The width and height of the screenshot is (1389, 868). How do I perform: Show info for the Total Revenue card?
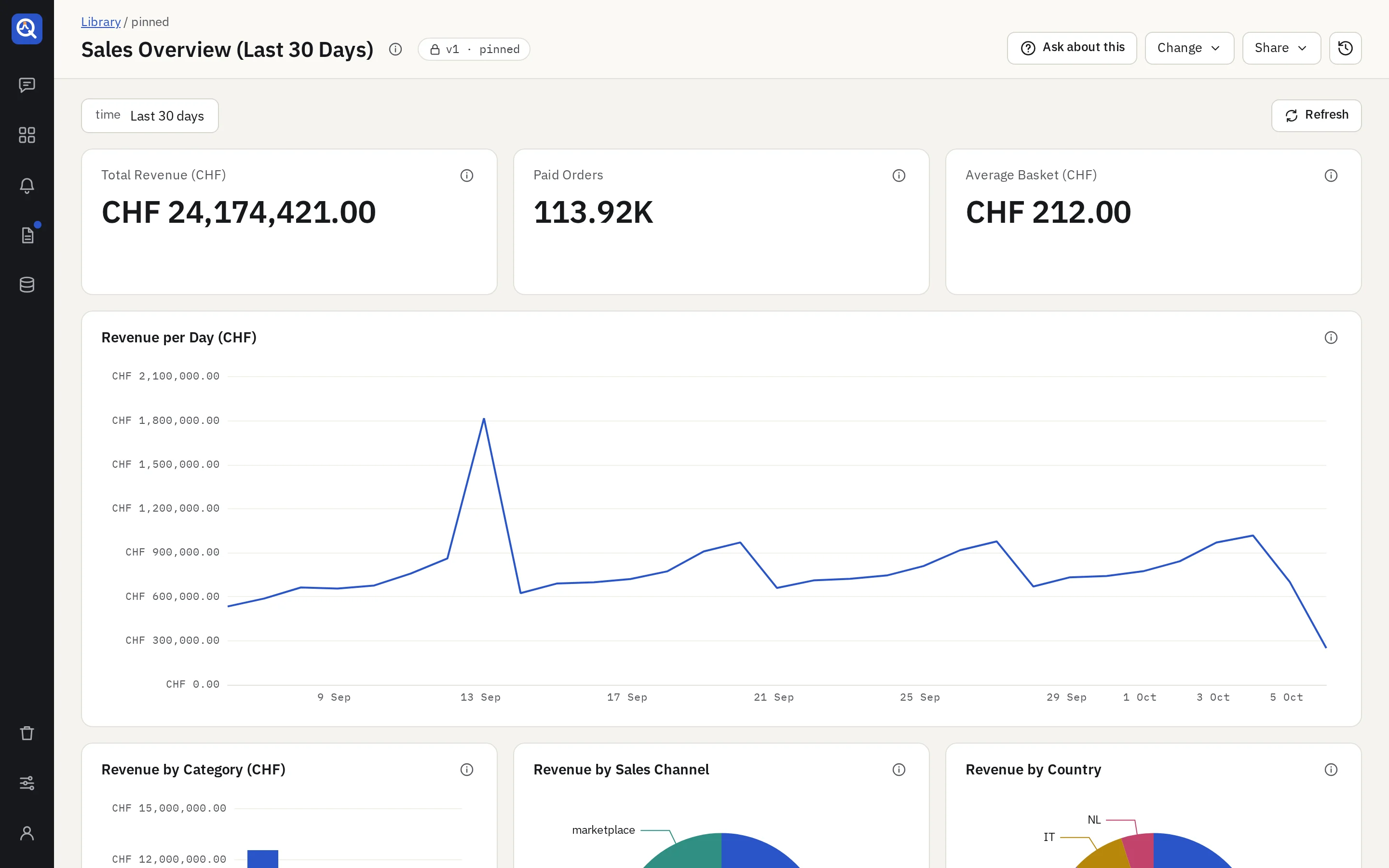tap(467, 176)
